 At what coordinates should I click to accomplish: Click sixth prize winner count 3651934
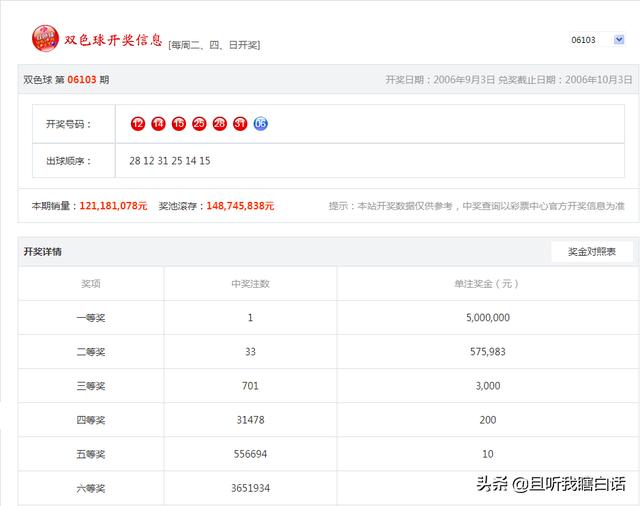(x=250, y=488)
